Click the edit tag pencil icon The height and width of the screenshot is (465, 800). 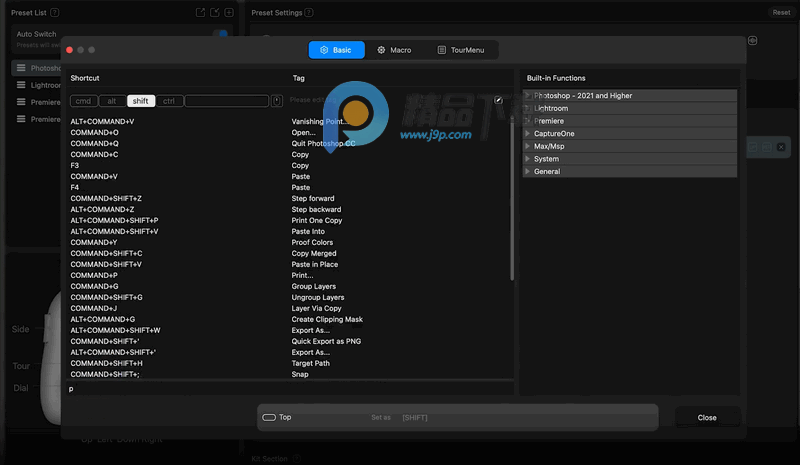498,100
